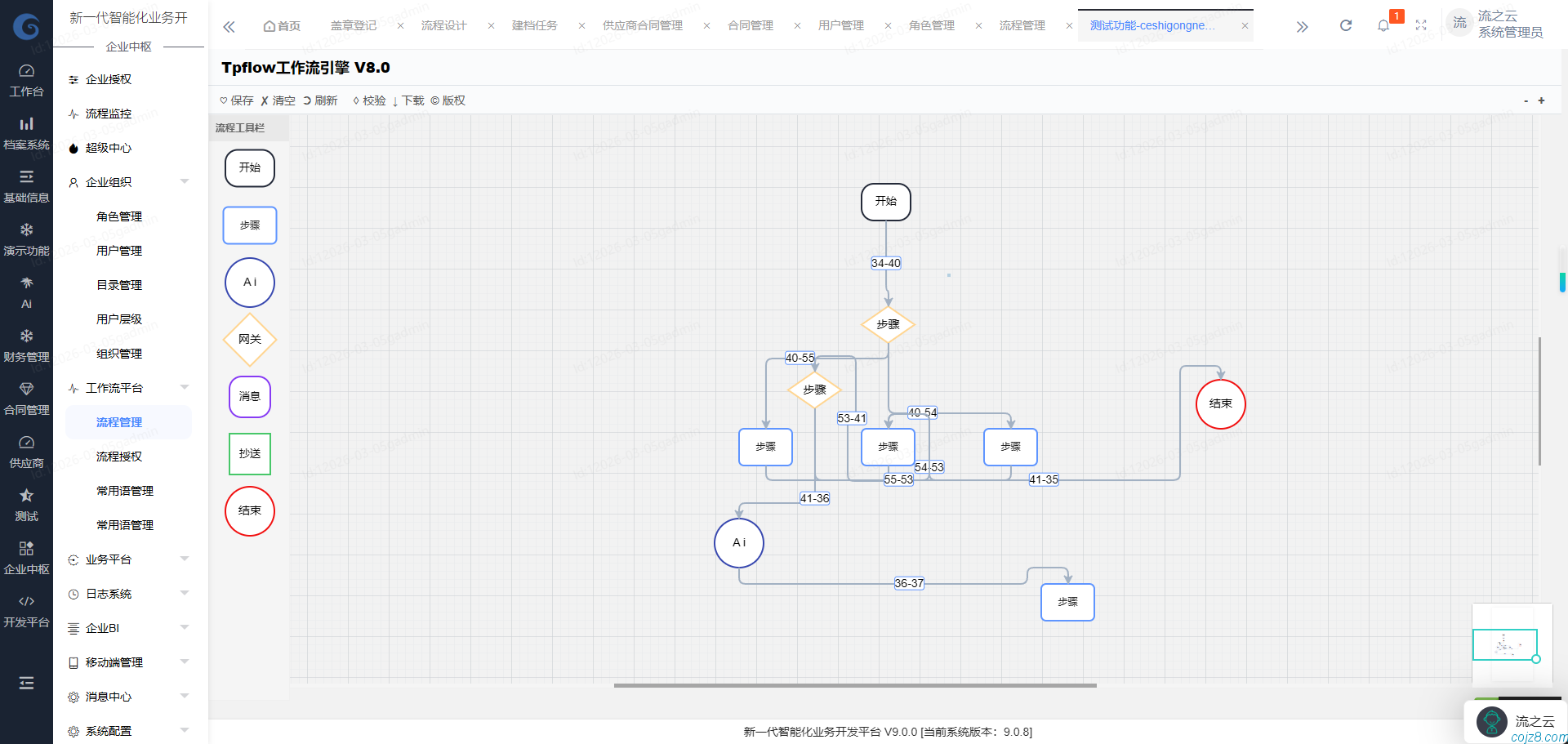Select the 网关 gateway diamond in the toolbox
The image size is (1568, 744).
pyautogui.click(x=249, y=340)
